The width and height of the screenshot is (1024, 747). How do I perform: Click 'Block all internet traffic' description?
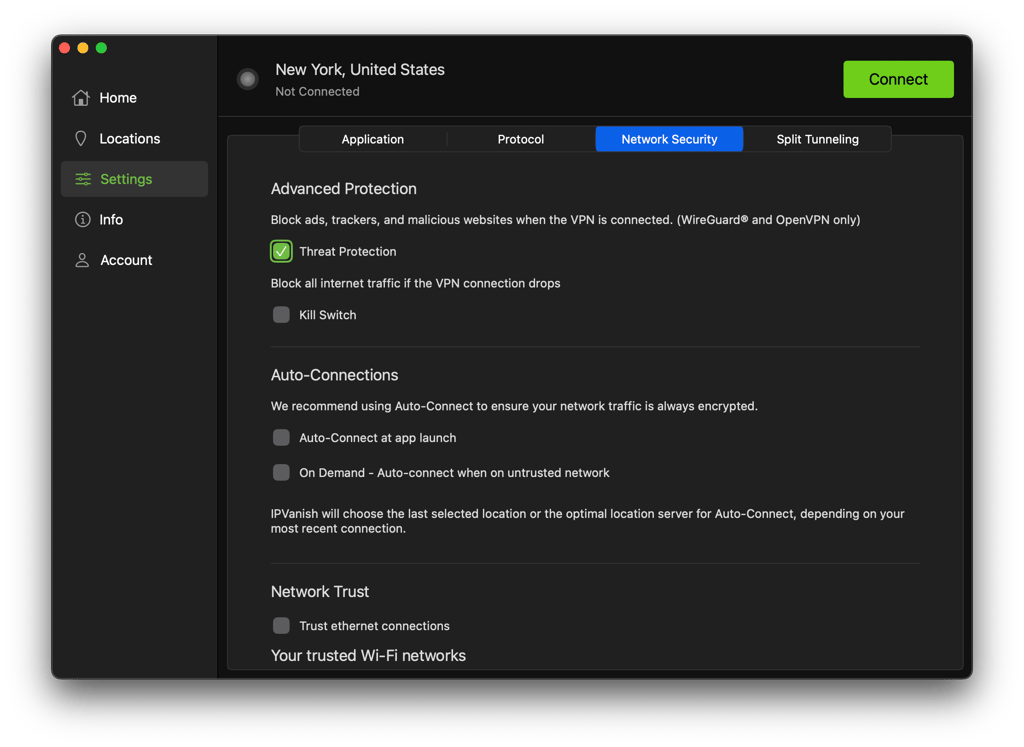point(415,283)
